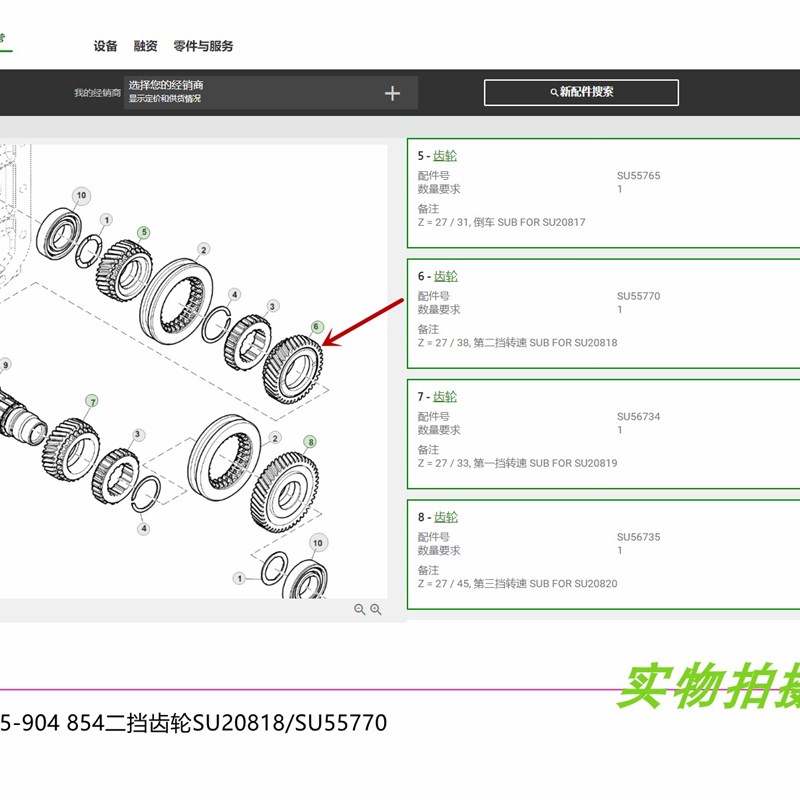Select callout badge 6 pointed to by the red arrow

pos(317,327)
